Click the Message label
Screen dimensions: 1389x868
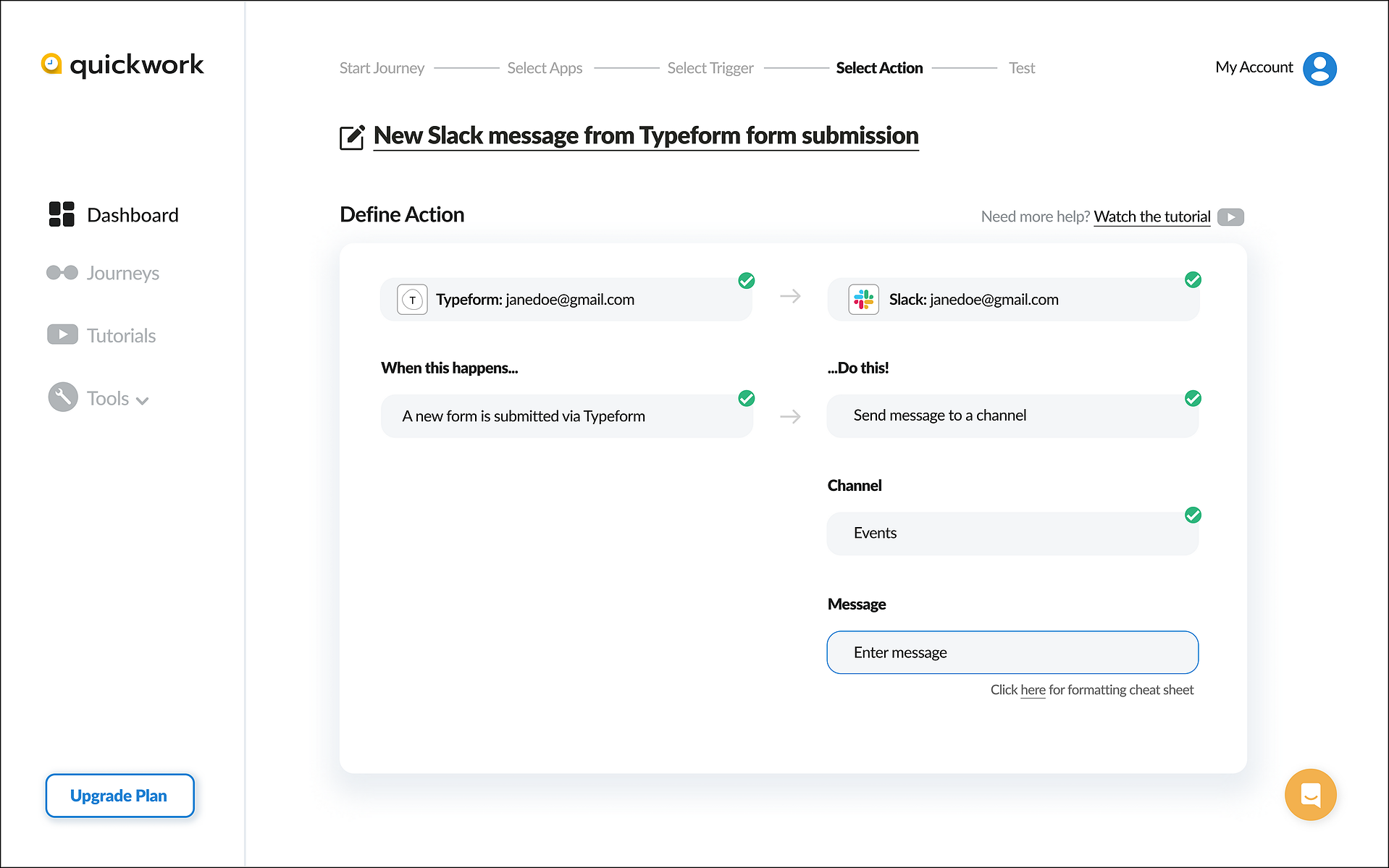[857, 604]
